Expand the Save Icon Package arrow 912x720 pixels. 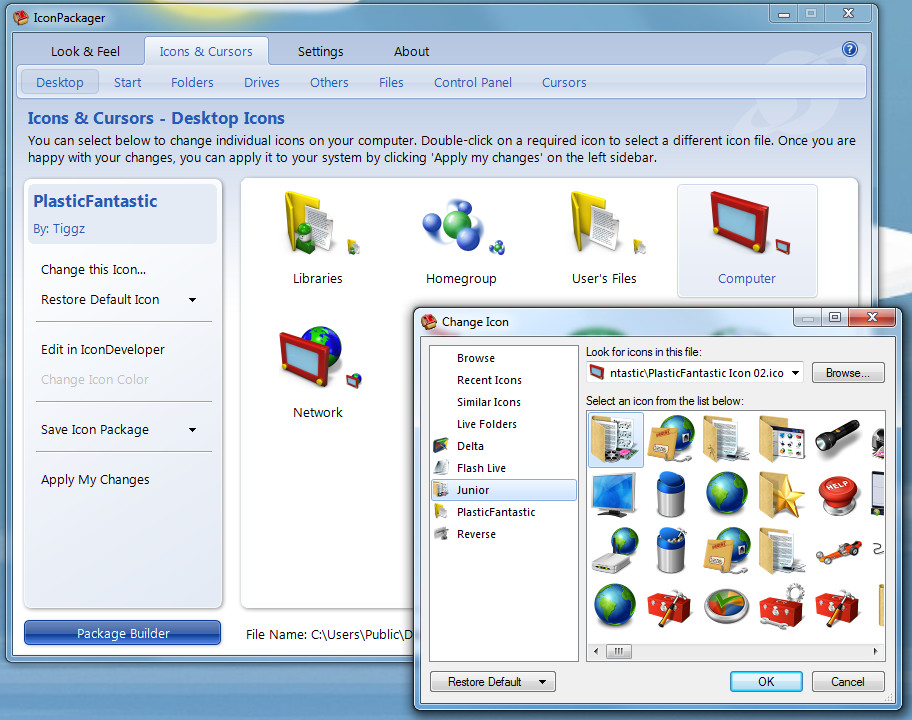coord(193,430)
